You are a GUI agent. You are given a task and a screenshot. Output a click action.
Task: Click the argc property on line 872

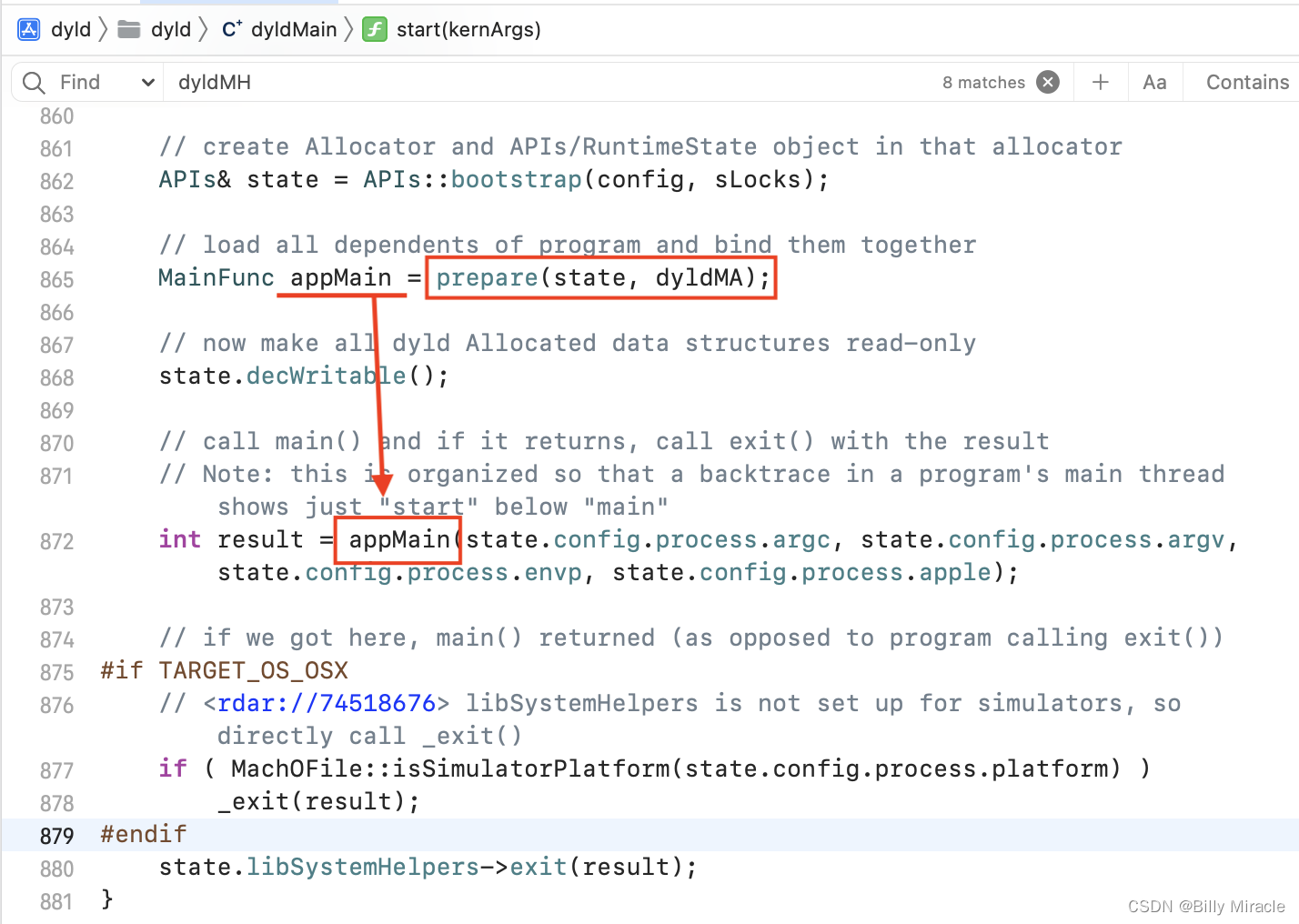pos(801,540)
